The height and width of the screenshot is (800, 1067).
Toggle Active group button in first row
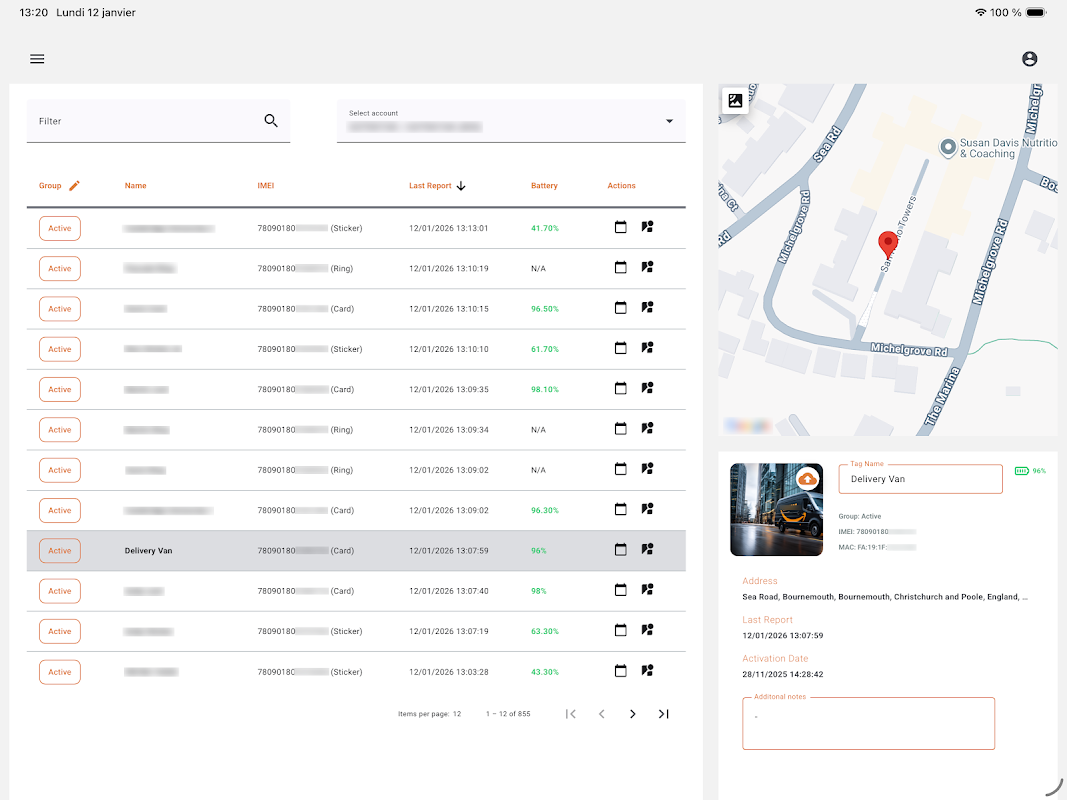point(60,228)
